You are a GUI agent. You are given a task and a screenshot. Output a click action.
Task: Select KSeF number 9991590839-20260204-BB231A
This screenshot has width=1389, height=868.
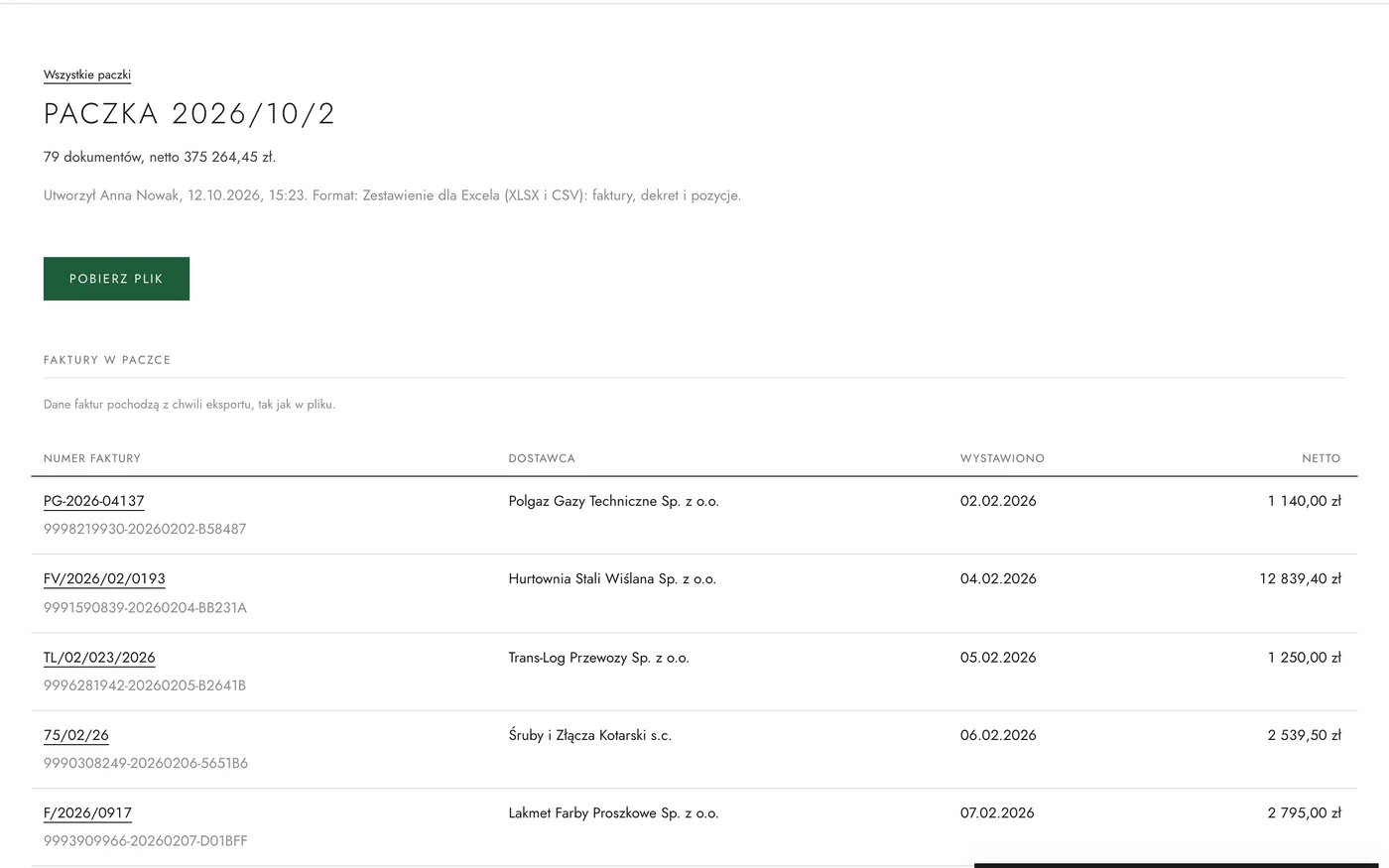pos(145,607)
